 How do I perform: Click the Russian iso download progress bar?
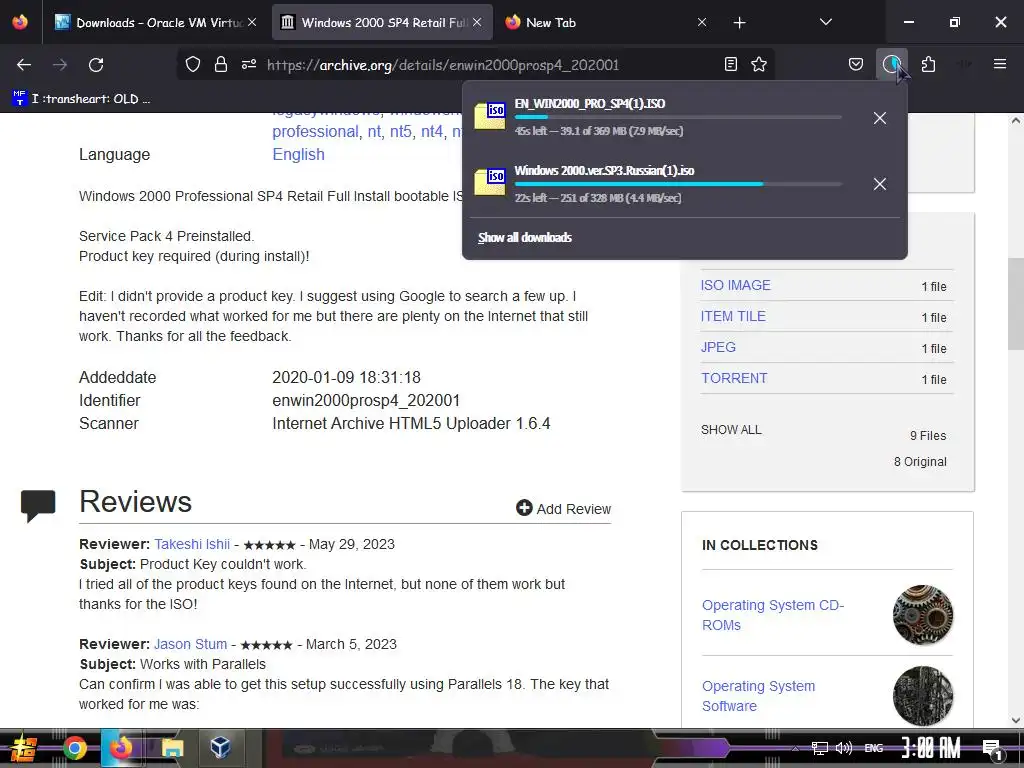coord(678,184)
